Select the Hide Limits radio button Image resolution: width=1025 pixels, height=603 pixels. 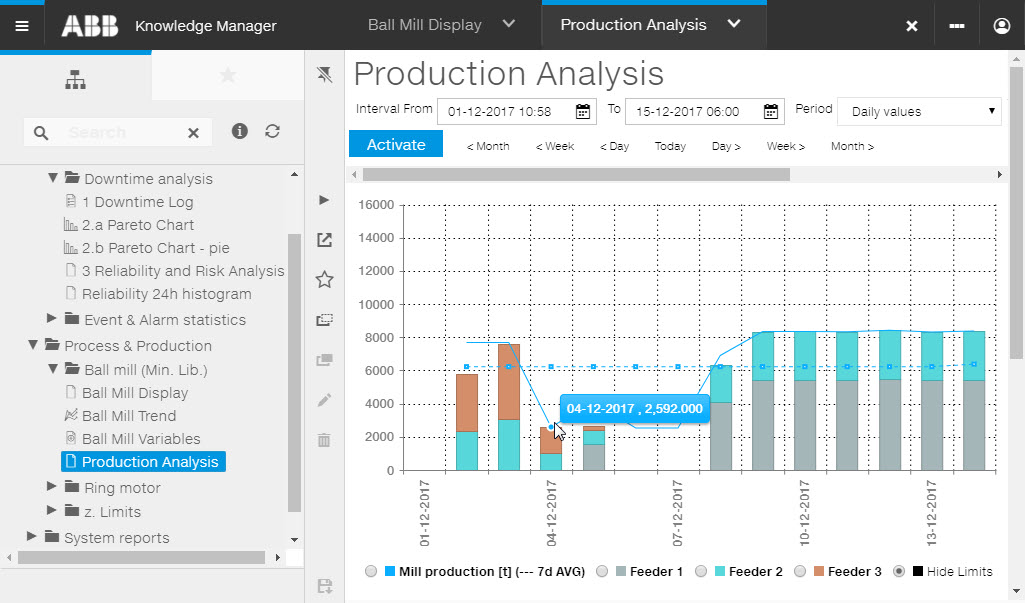(x=899, y=571)
